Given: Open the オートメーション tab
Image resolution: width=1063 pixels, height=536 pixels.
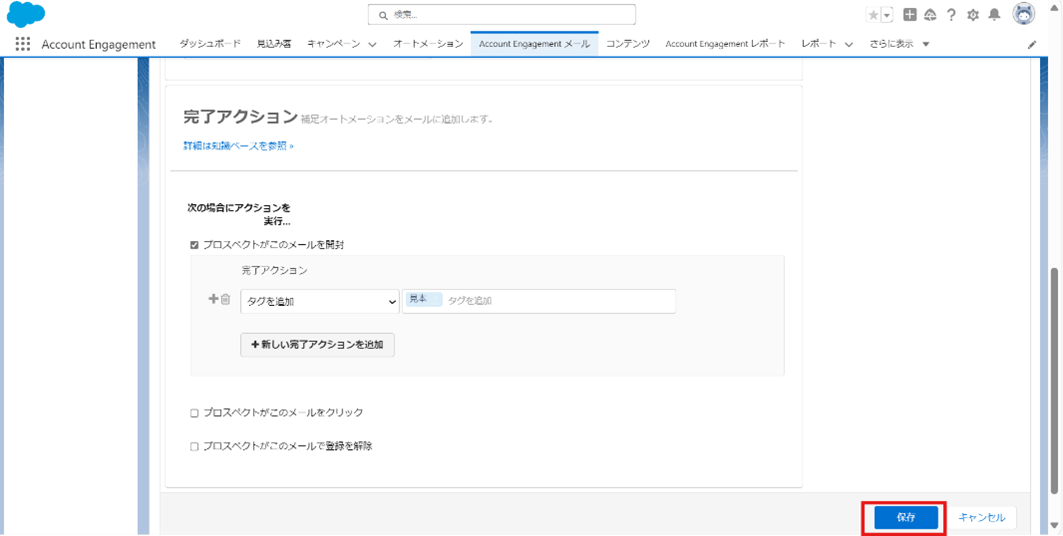Looking at the screenshot, I should tap(428, 44).
